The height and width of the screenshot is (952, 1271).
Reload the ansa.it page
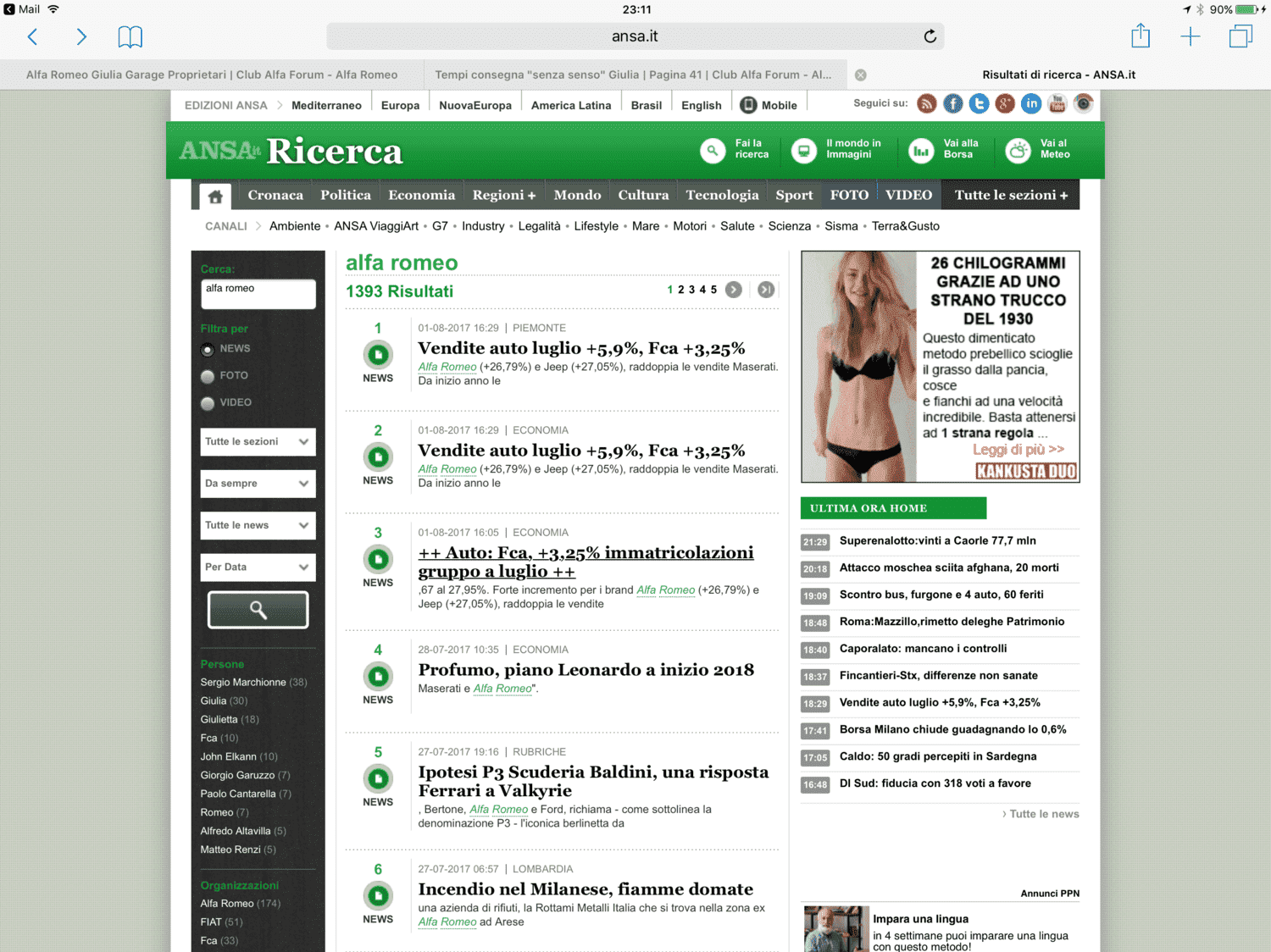pyautogui.click(x=930, y=36)
